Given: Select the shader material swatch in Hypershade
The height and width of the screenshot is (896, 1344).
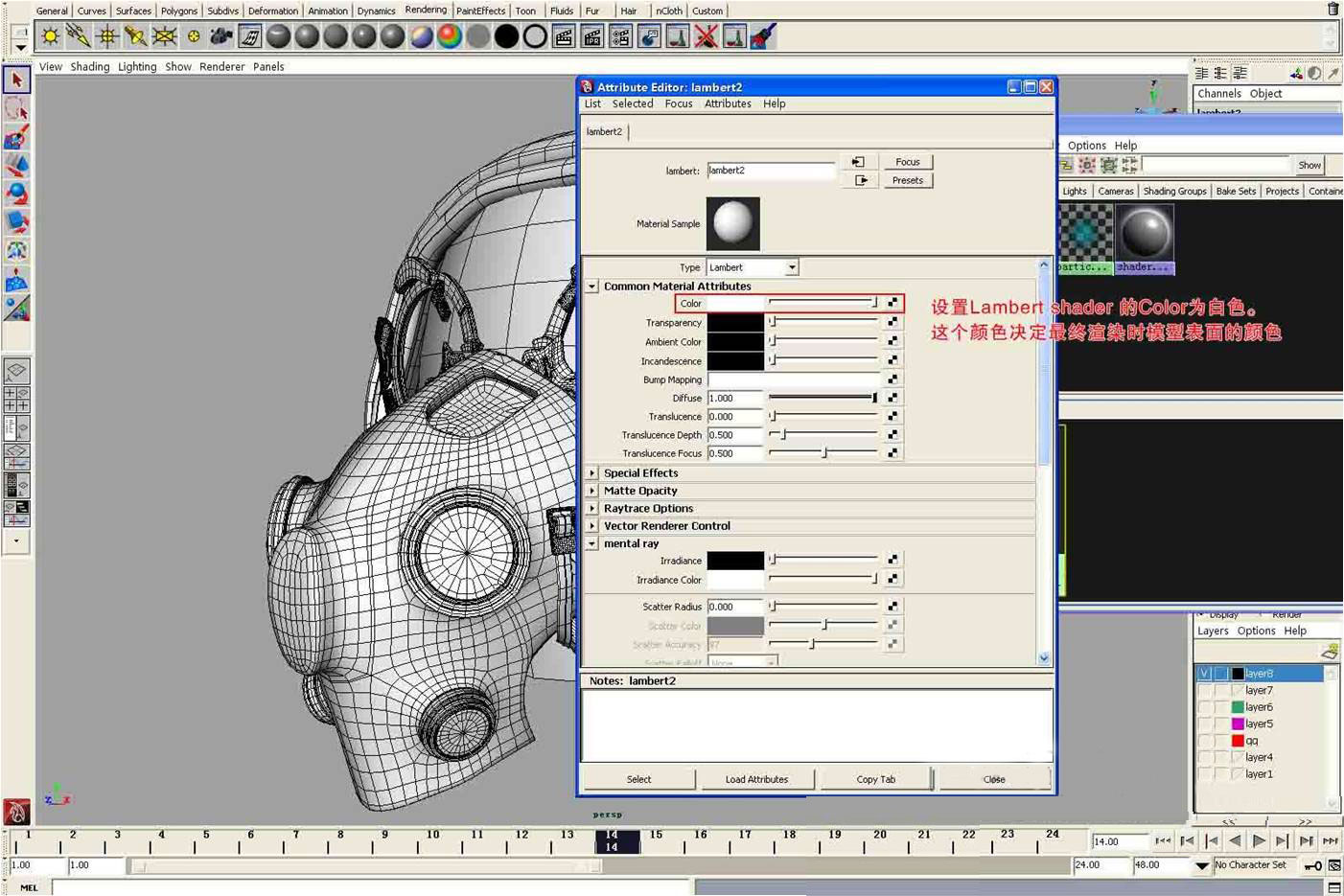Looking at the screenshot, I should (1146, 239).
